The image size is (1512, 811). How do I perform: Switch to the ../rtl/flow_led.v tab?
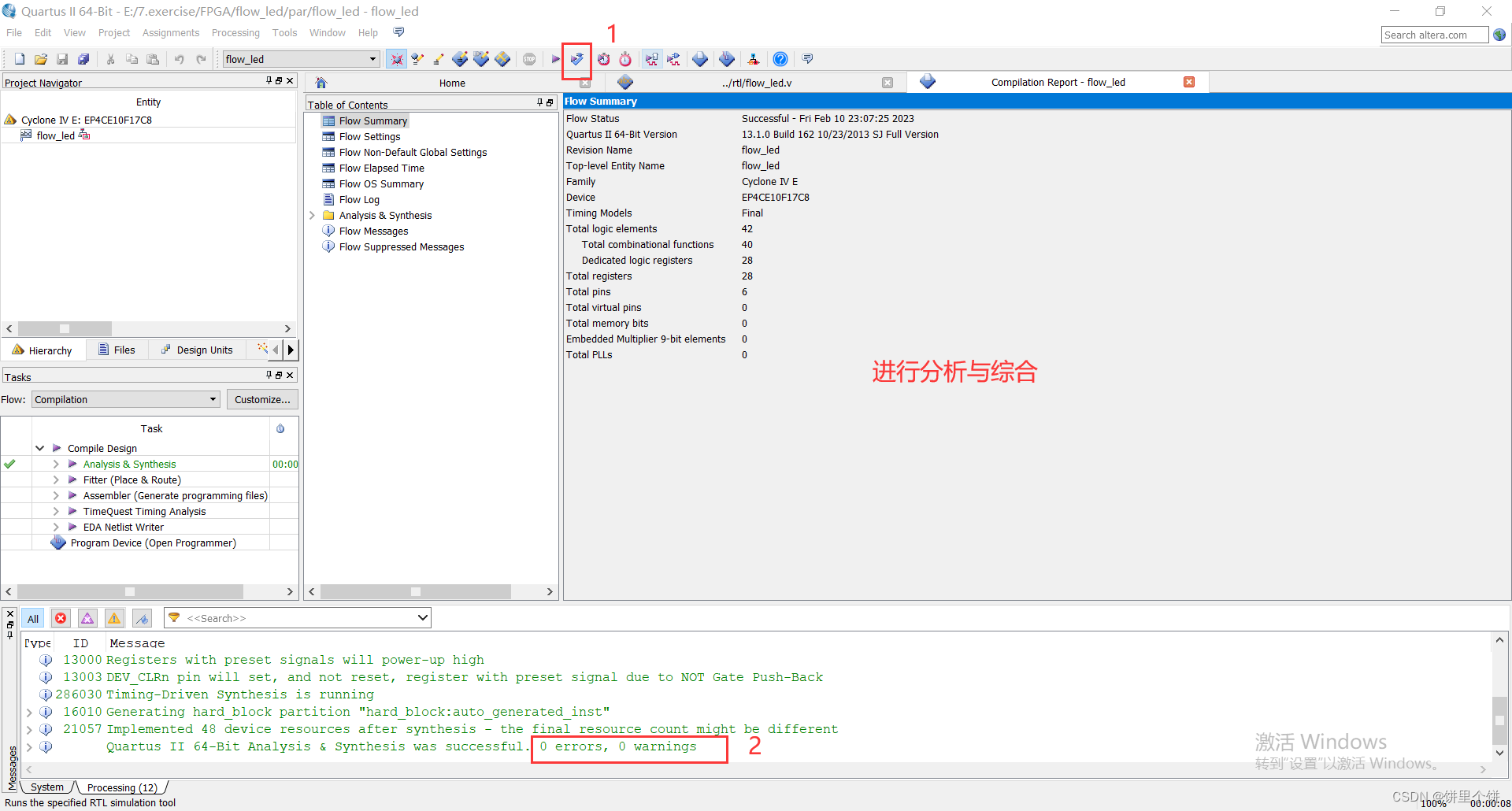(x=756, y=83)
